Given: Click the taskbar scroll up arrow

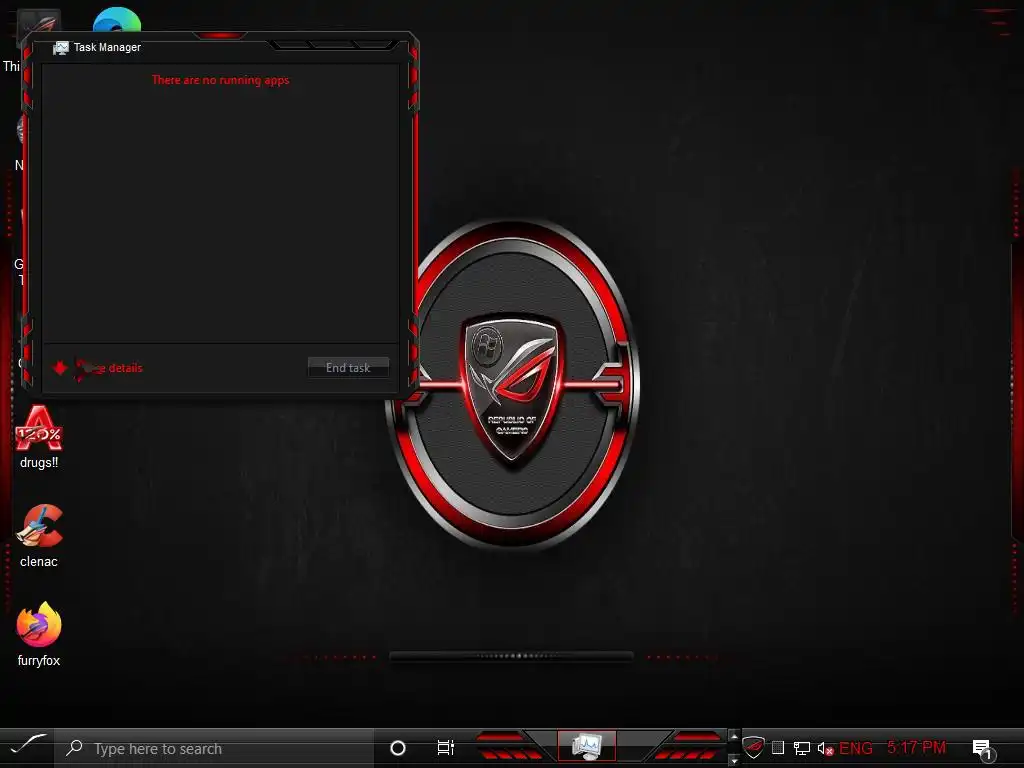Looking at the screenshot, I should point(733,736).
